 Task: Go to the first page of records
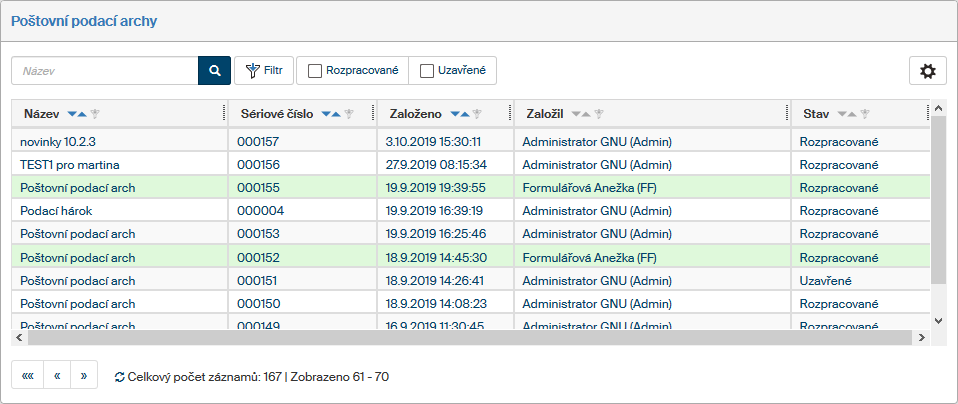28,376
